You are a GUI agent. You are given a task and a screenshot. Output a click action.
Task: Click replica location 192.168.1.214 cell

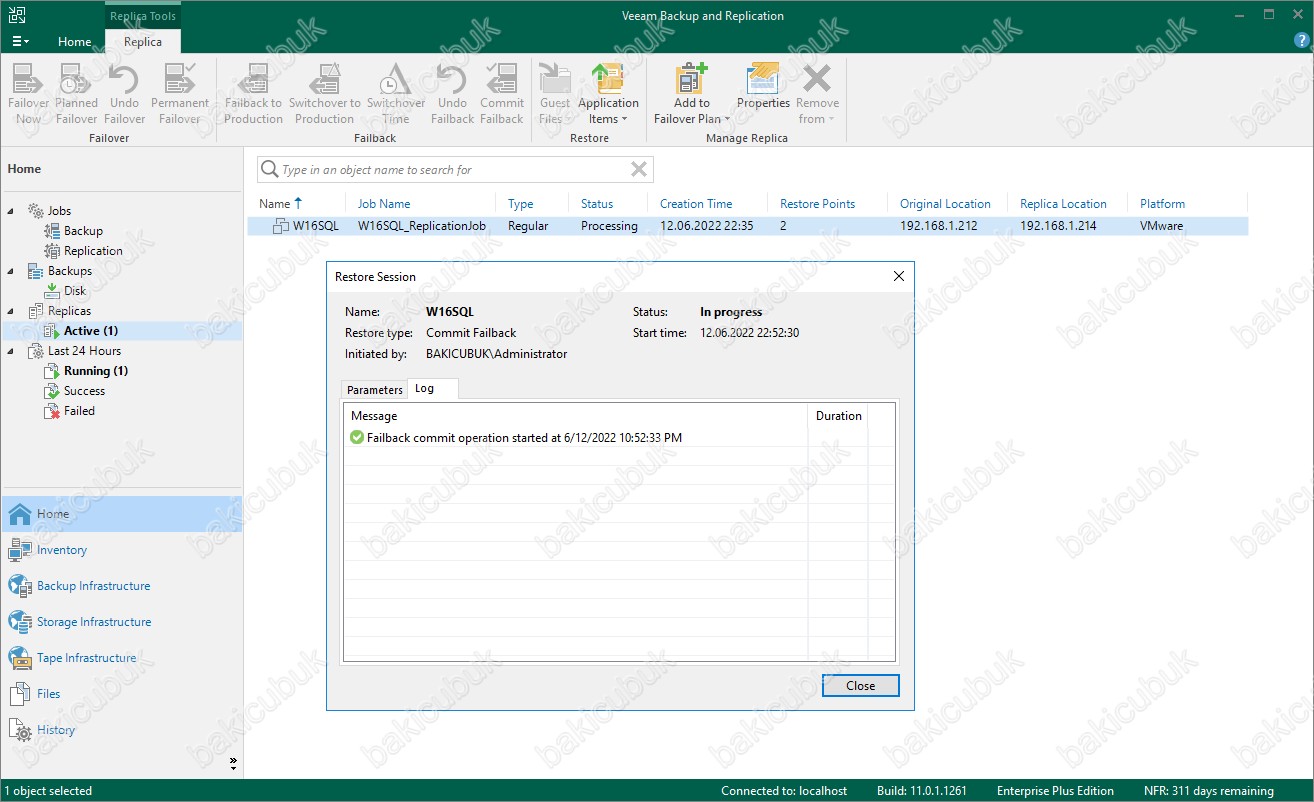(x=1058, y=226)
